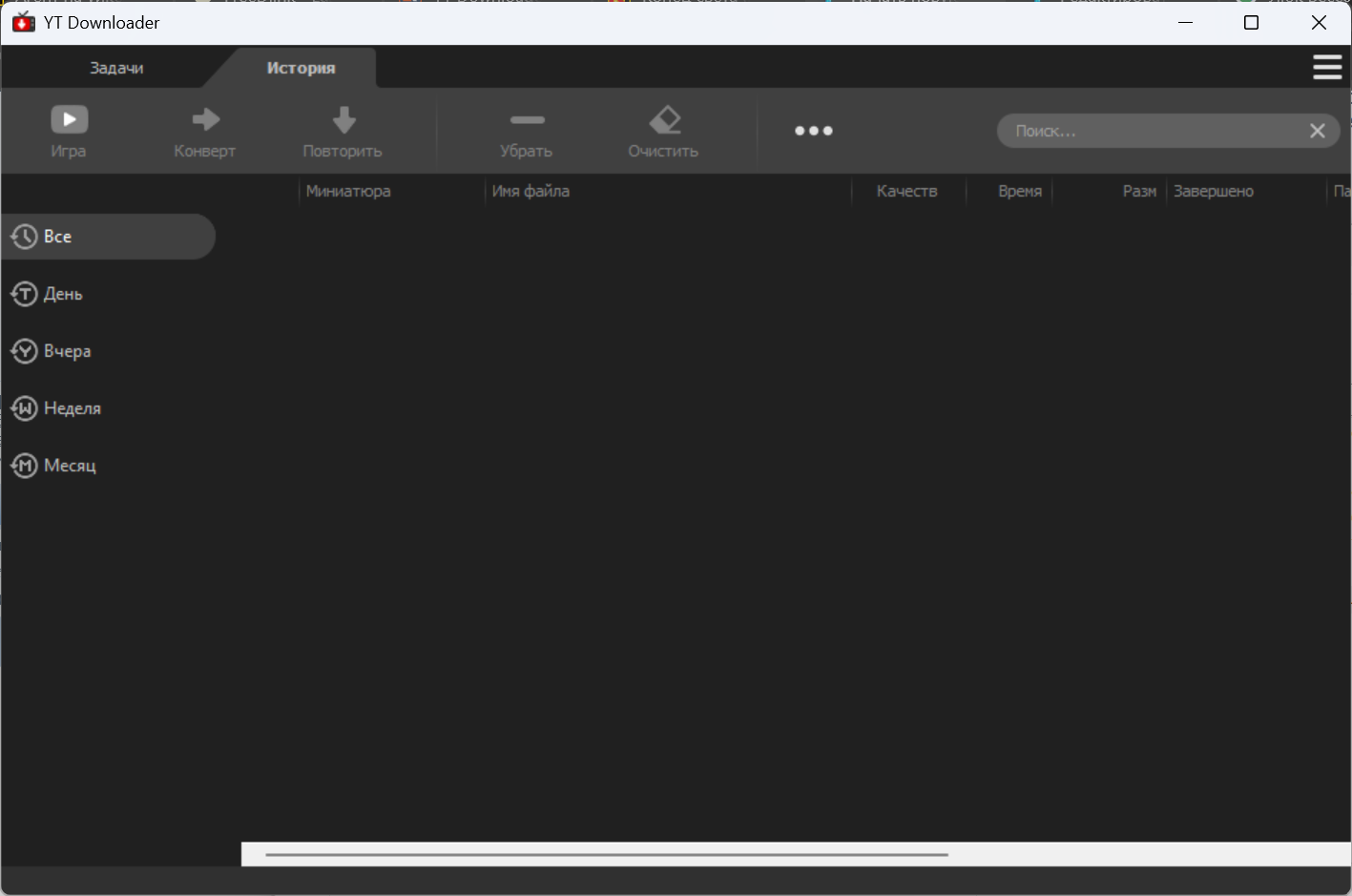Clear search with the X icon
The height and width of the screenshot is (896, 1352).
click(x=1317, y=131)
